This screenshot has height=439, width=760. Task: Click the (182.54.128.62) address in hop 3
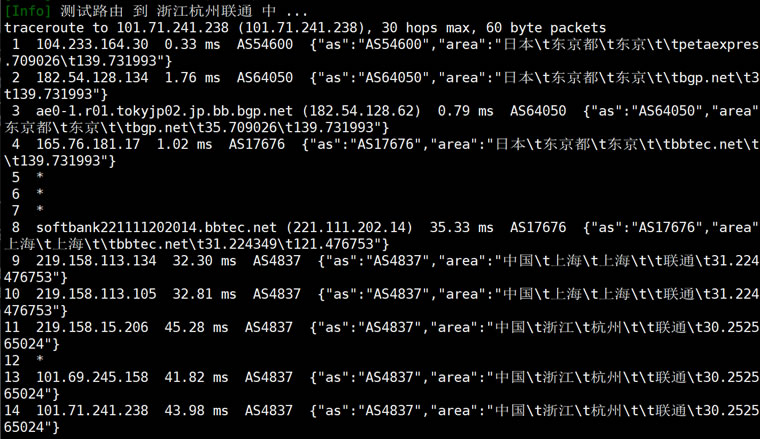pos(361,111)
